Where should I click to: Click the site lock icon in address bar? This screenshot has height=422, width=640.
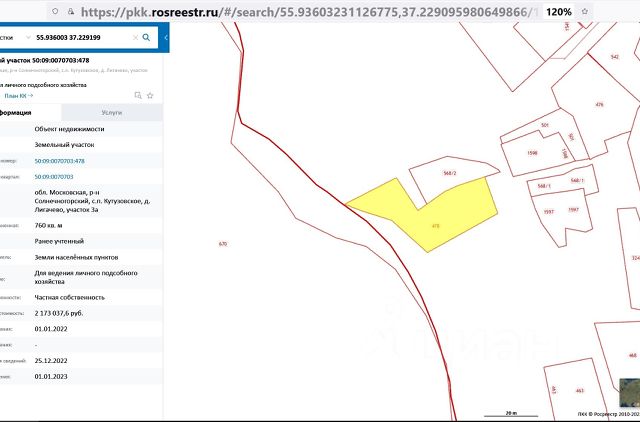point(71,12)
